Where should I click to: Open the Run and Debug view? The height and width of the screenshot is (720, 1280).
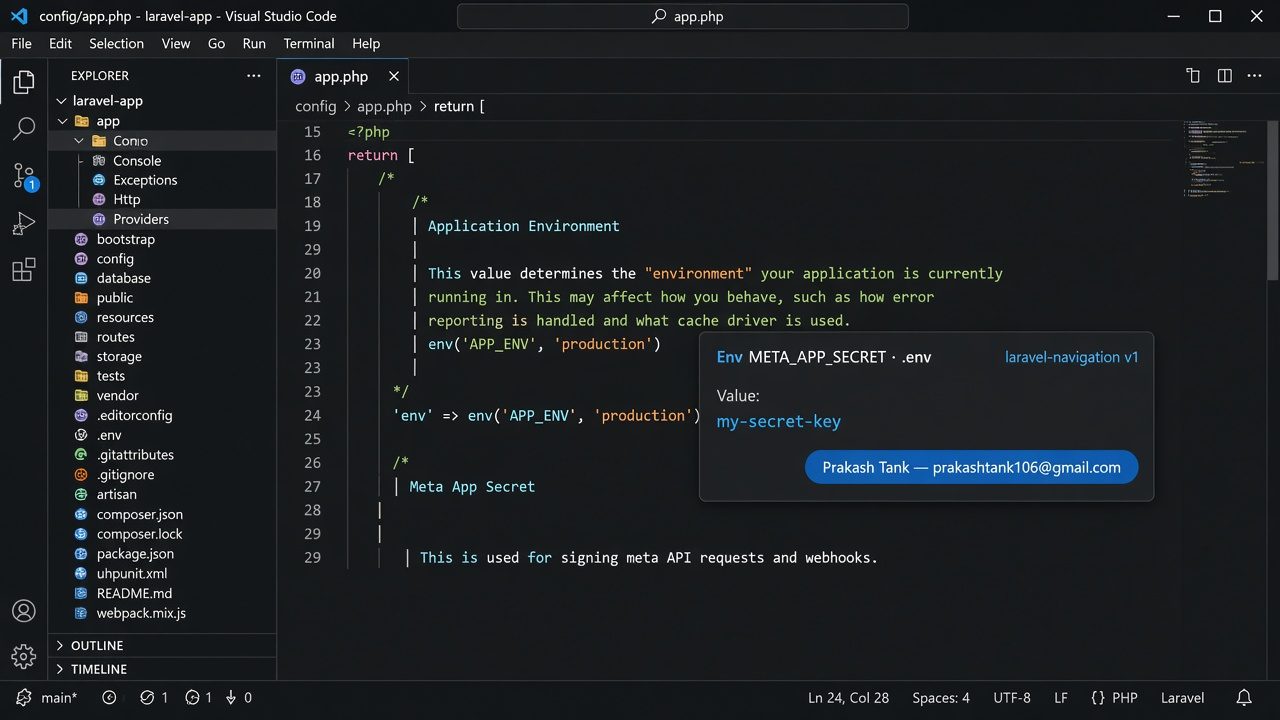[24, 224]
